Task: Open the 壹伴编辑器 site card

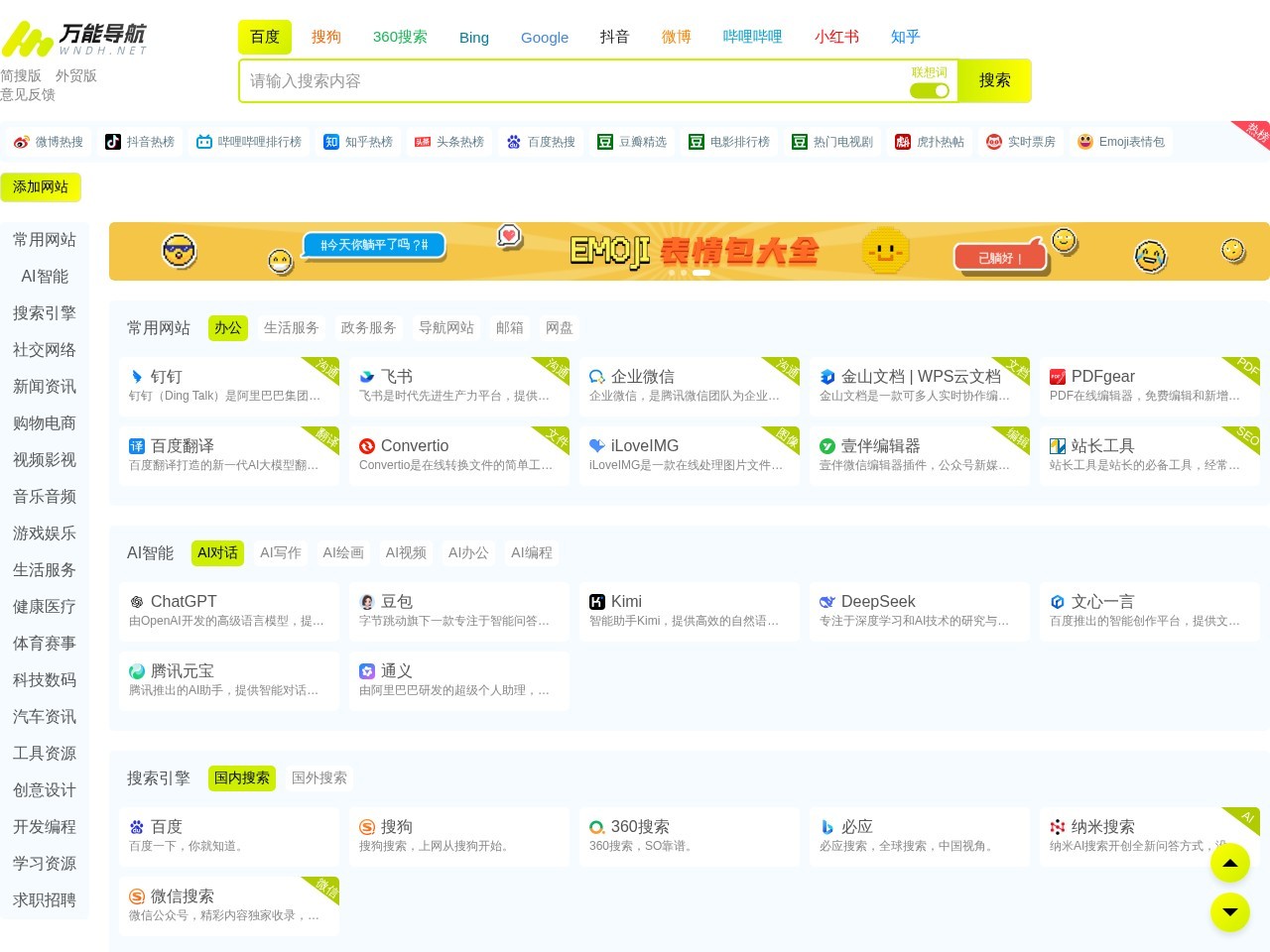Action: point(920,455)
